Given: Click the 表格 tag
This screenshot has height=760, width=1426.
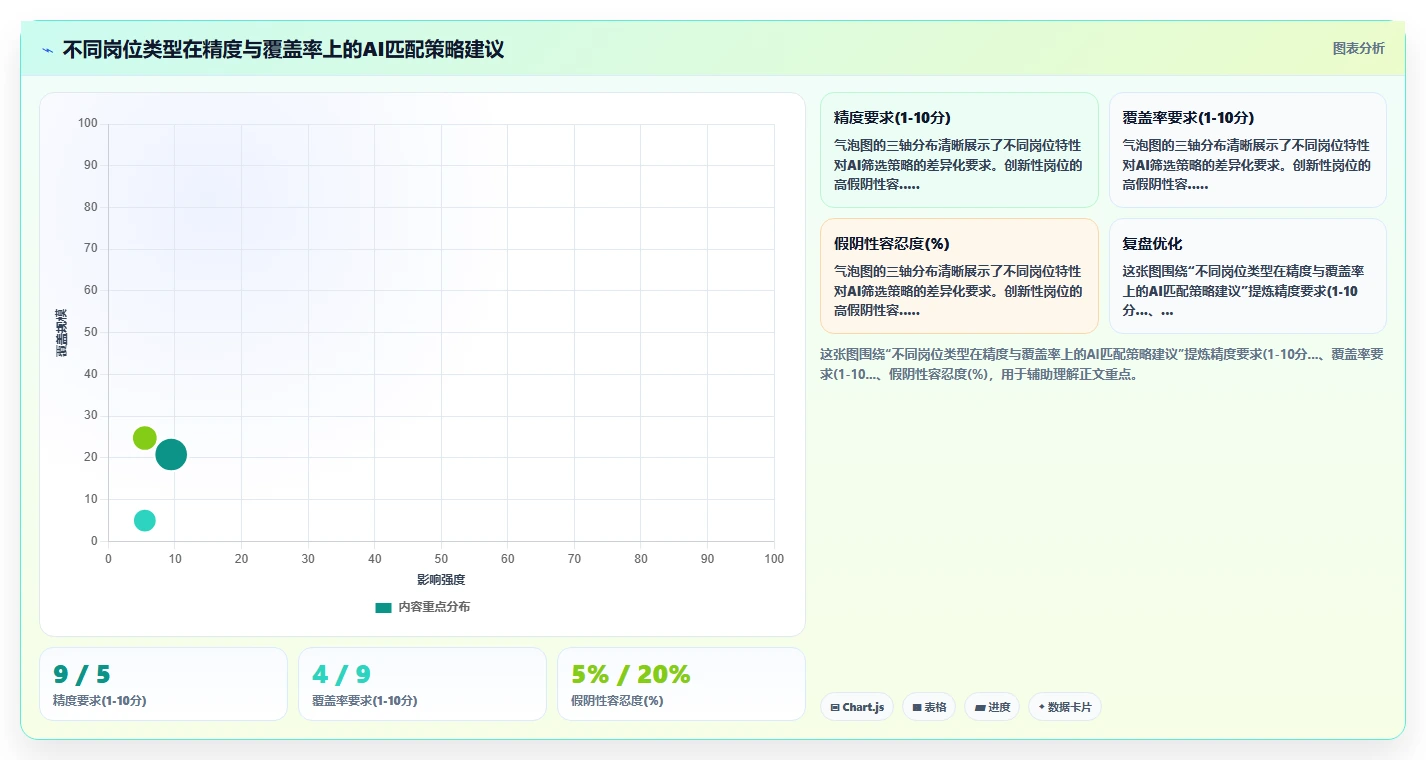Looking at the screenshot, I should point(929,707).
